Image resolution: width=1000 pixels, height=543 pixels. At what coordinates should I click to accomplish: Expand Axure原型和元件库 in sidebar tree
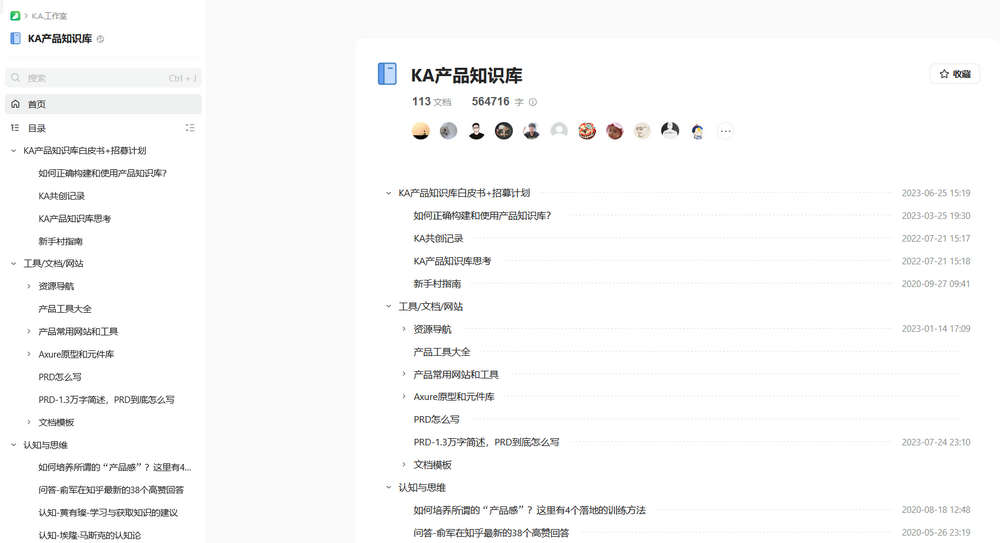pos(29,354)
